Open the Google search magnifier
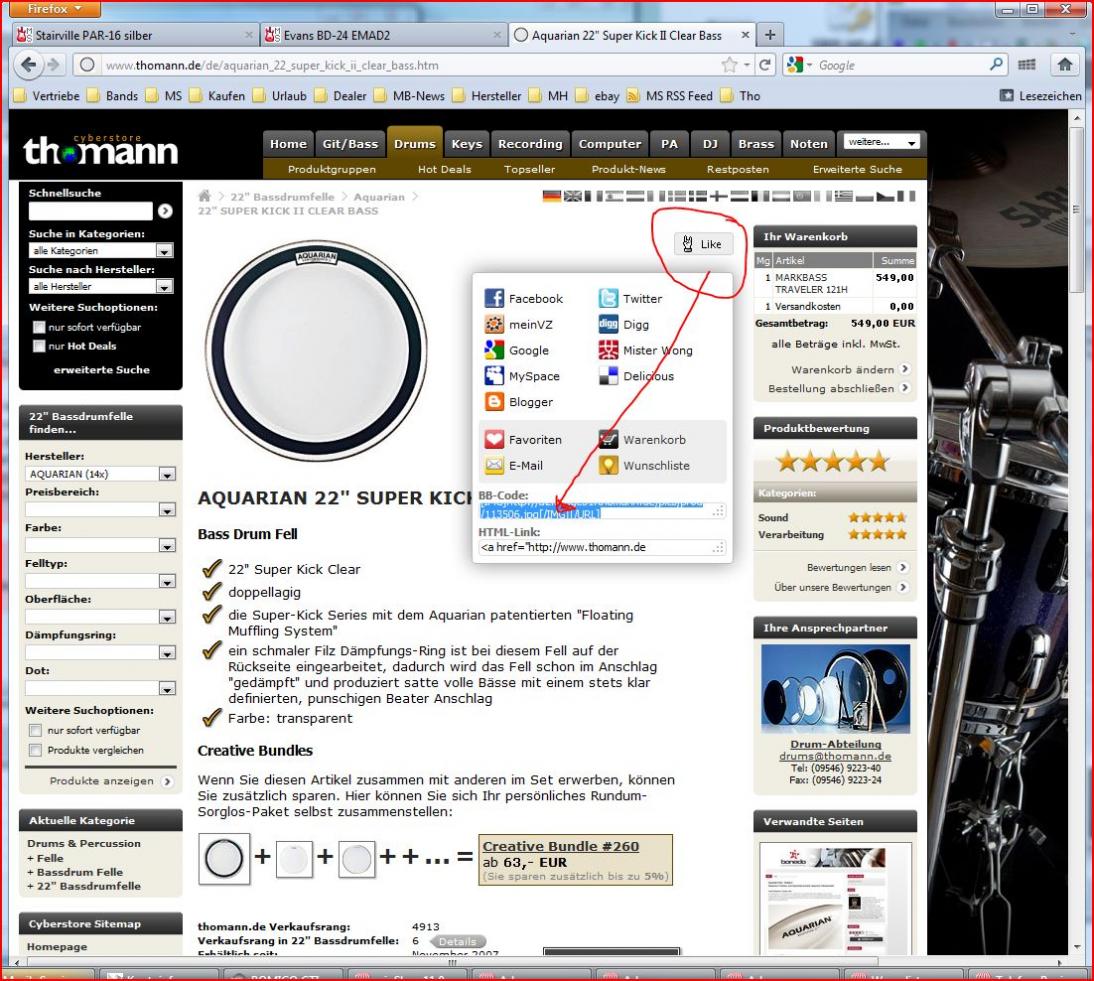 coord(996,65)
